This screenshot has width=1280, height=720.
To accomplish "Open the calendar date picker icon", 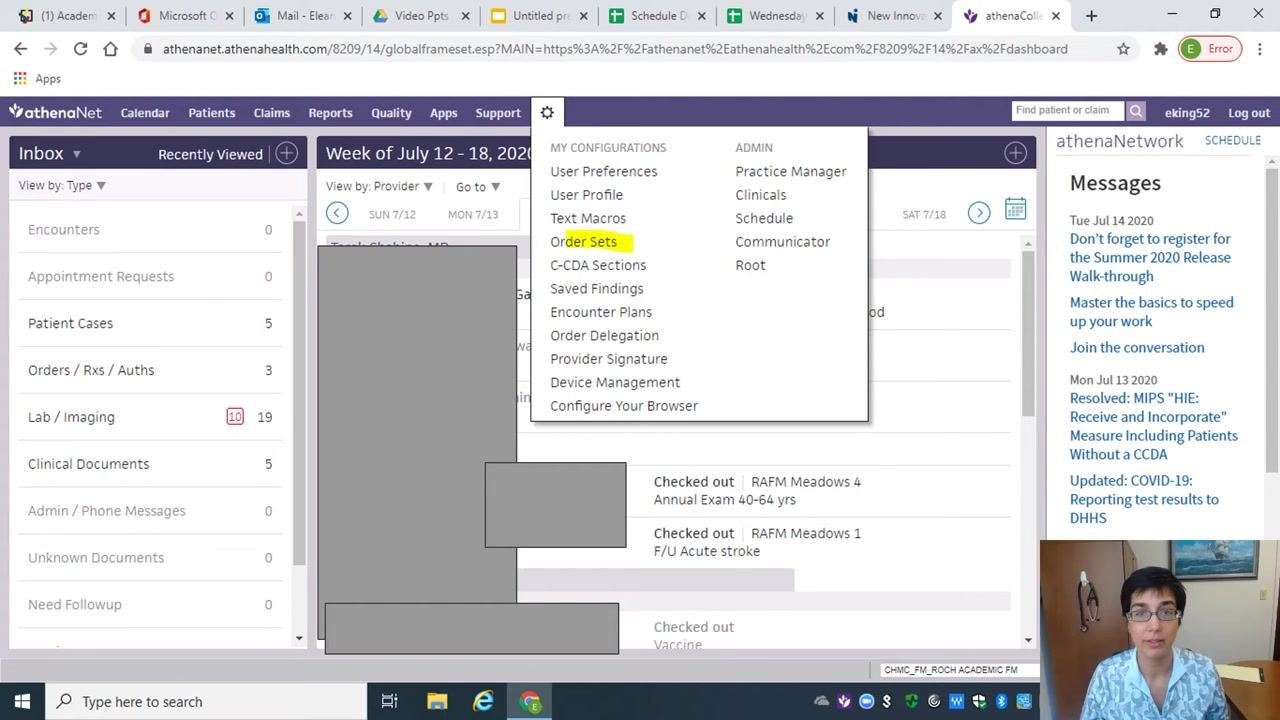I will click(x=1015, y=209).
